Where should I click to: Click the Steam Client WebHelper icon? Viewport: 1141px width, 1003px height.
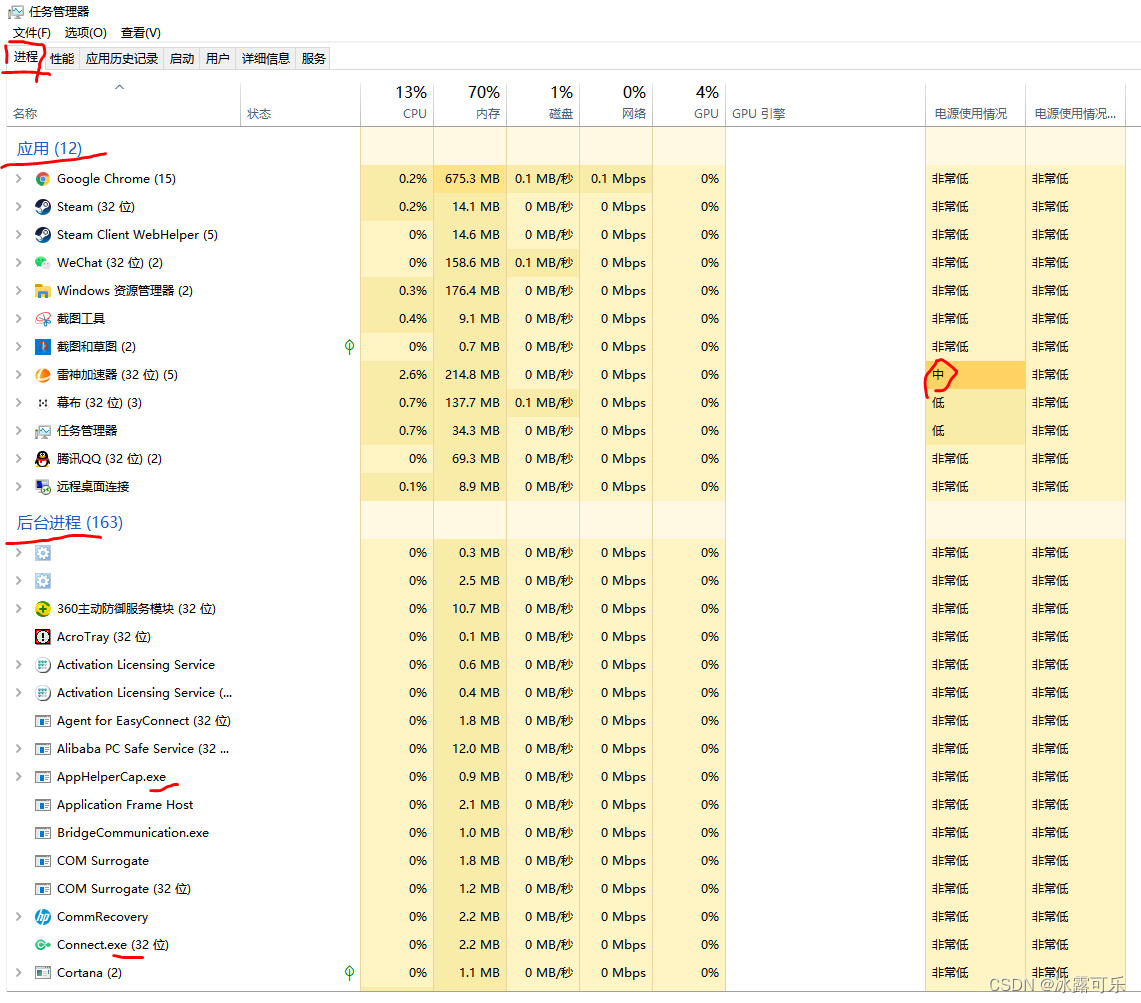pos(43,235)
